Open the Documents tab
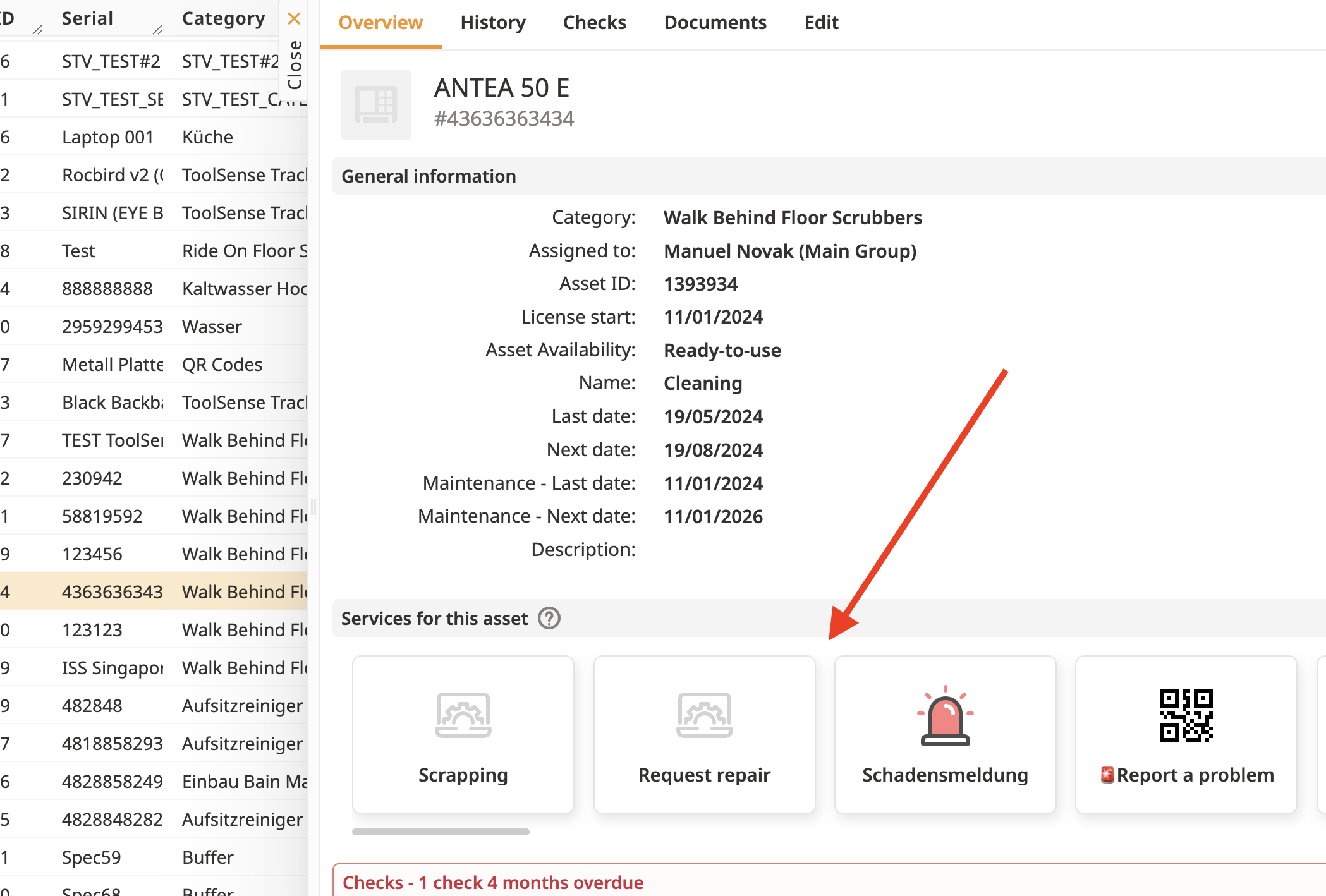This screenshot has width=1326, height=896. 715,23
